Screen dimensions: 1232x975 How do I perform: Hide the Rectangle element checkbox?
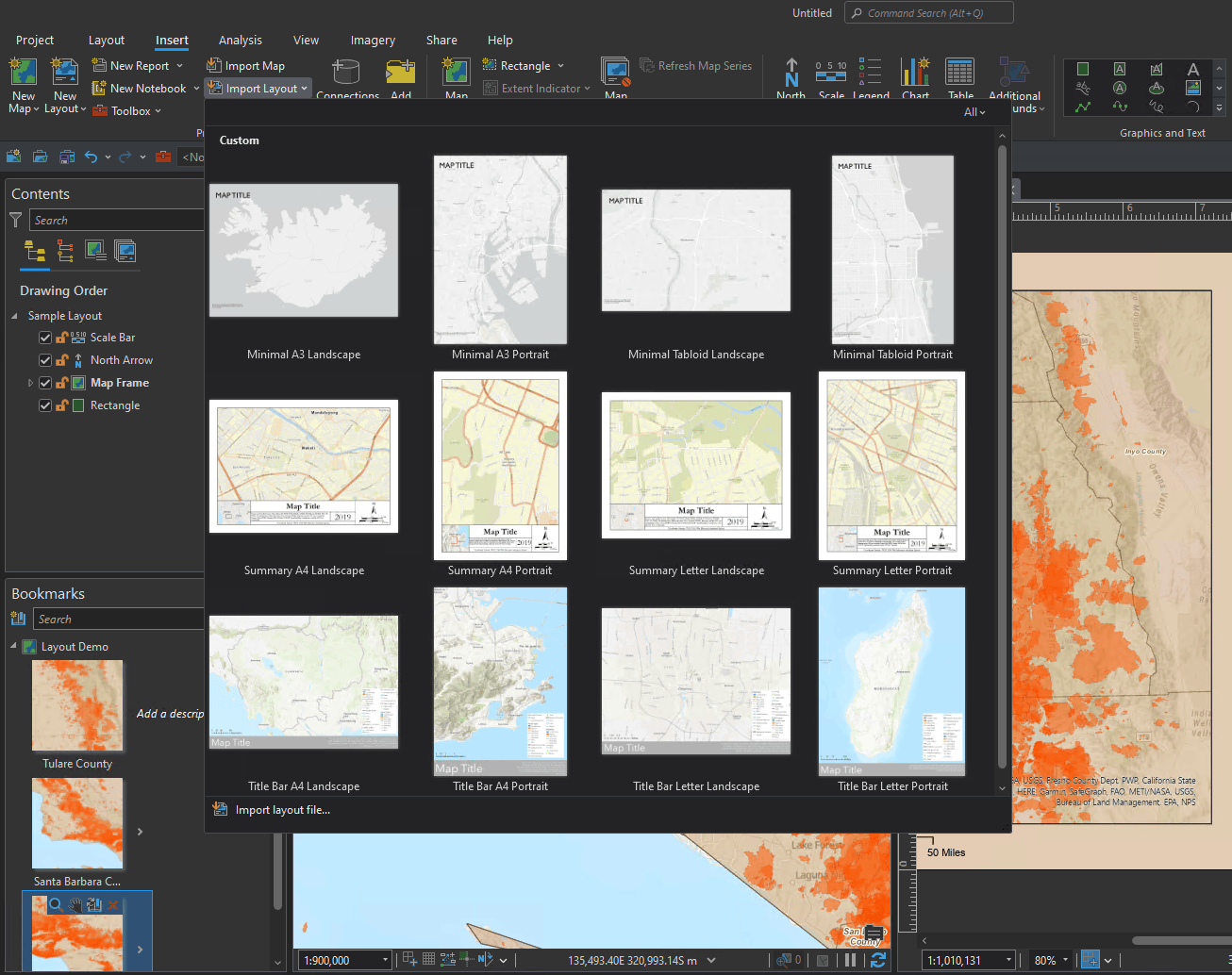(45, 405)
